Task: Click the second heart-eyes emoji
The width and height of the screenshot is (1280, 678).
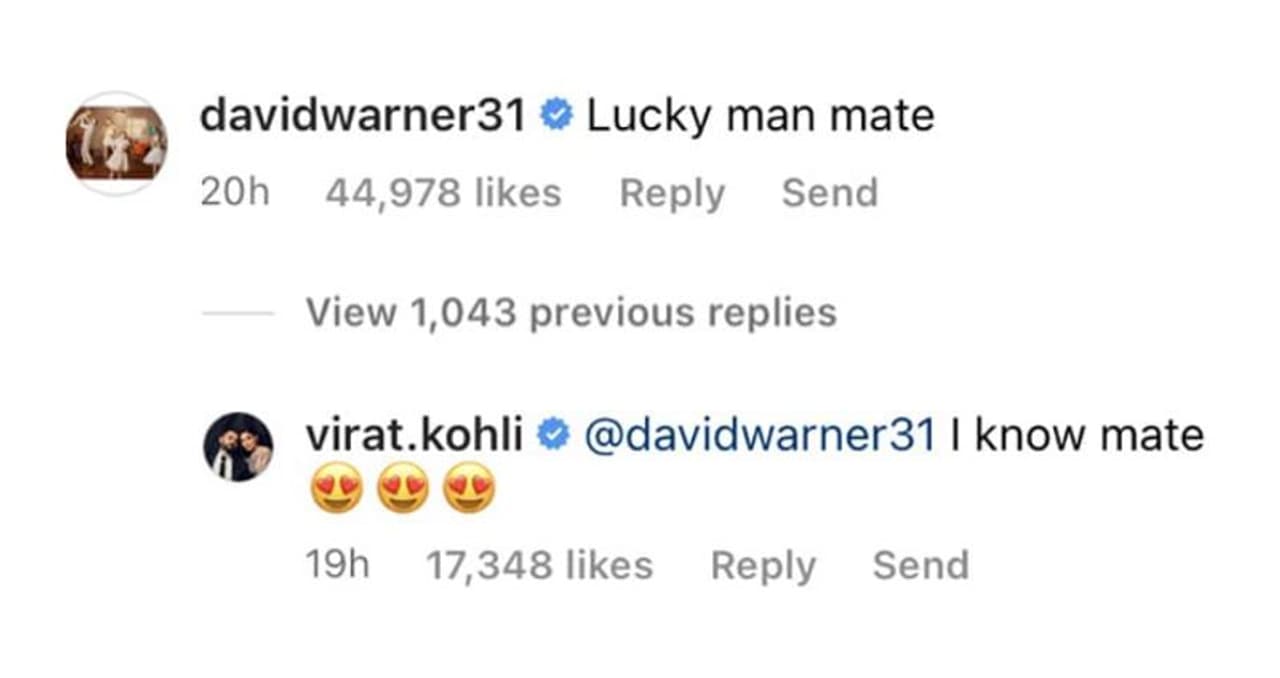Action: click(403, 492)
